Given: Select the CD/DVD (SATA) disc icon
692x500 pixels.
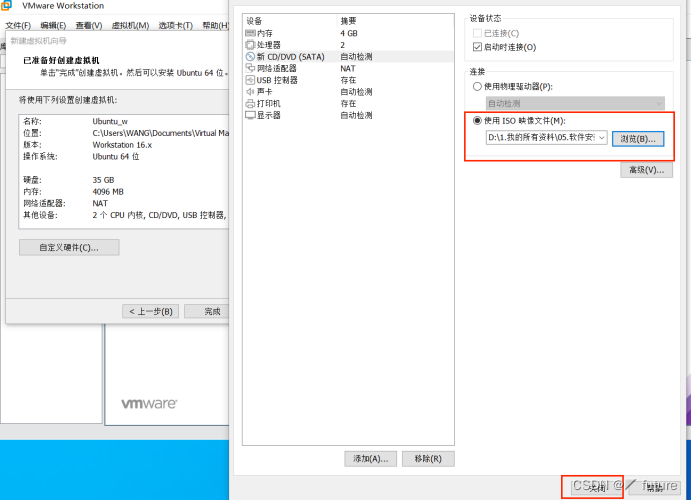Looking at the screenshot, I should [250, 56].
